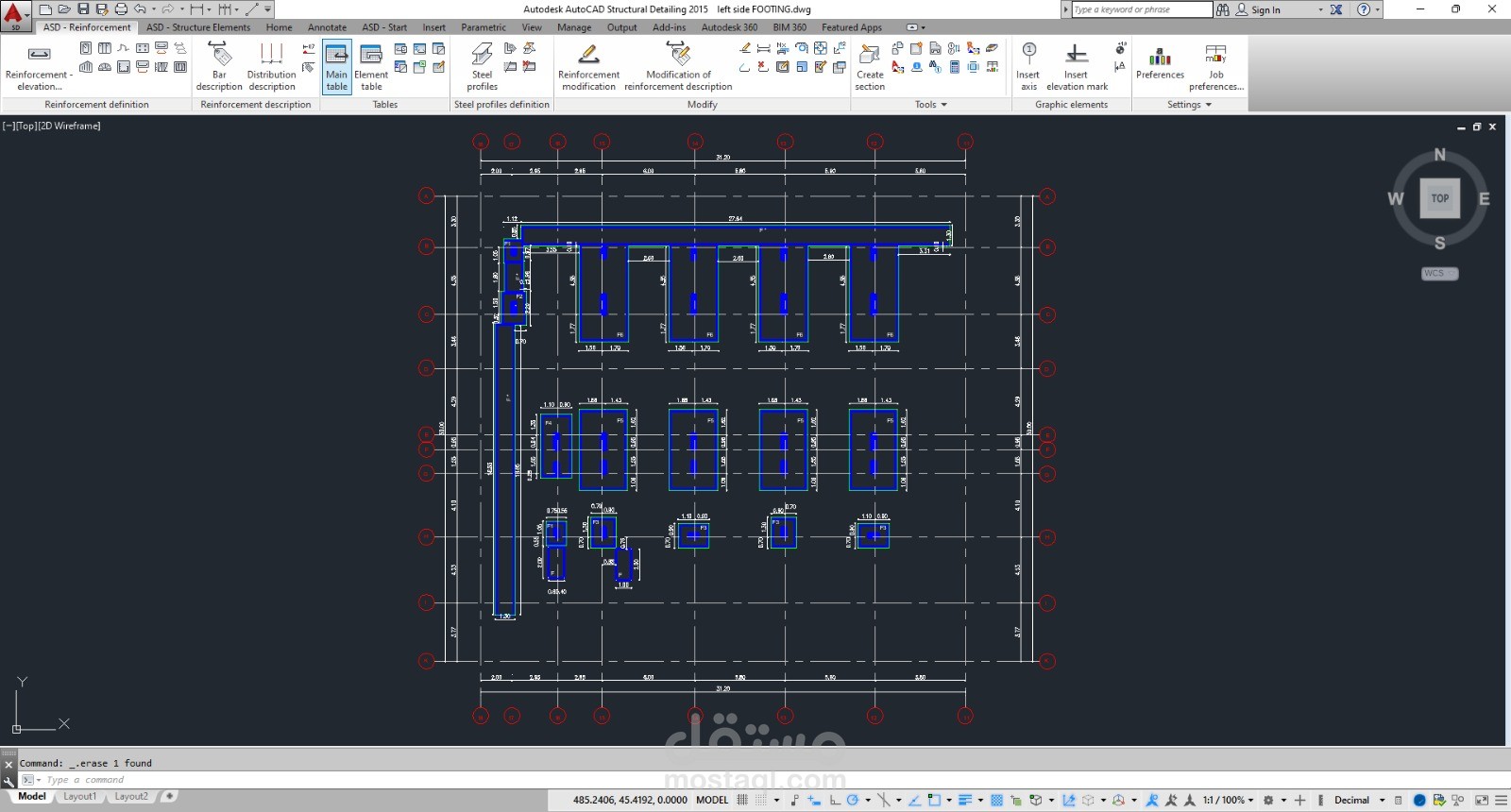
Task: Switch to Layout1 tab
Action: coord(79,797)
